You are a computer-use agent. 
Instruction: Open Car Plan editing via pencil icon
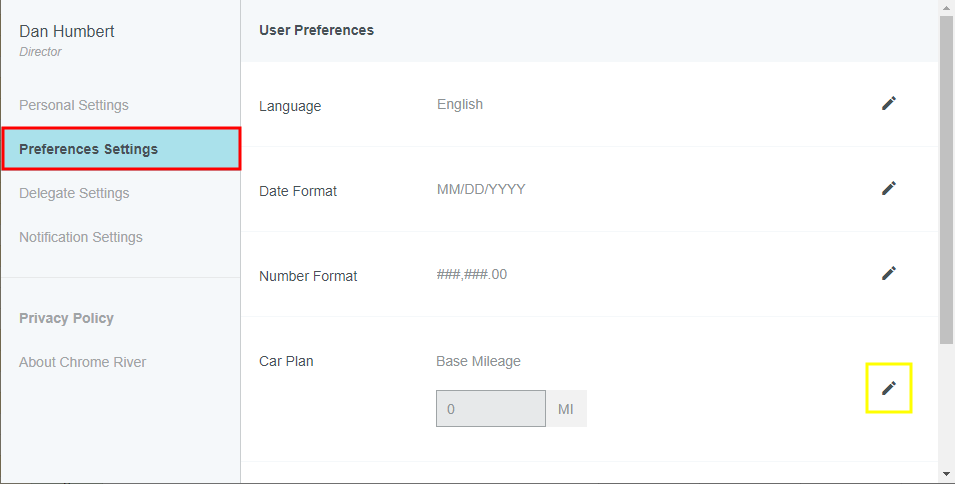[x=888, y=388]
